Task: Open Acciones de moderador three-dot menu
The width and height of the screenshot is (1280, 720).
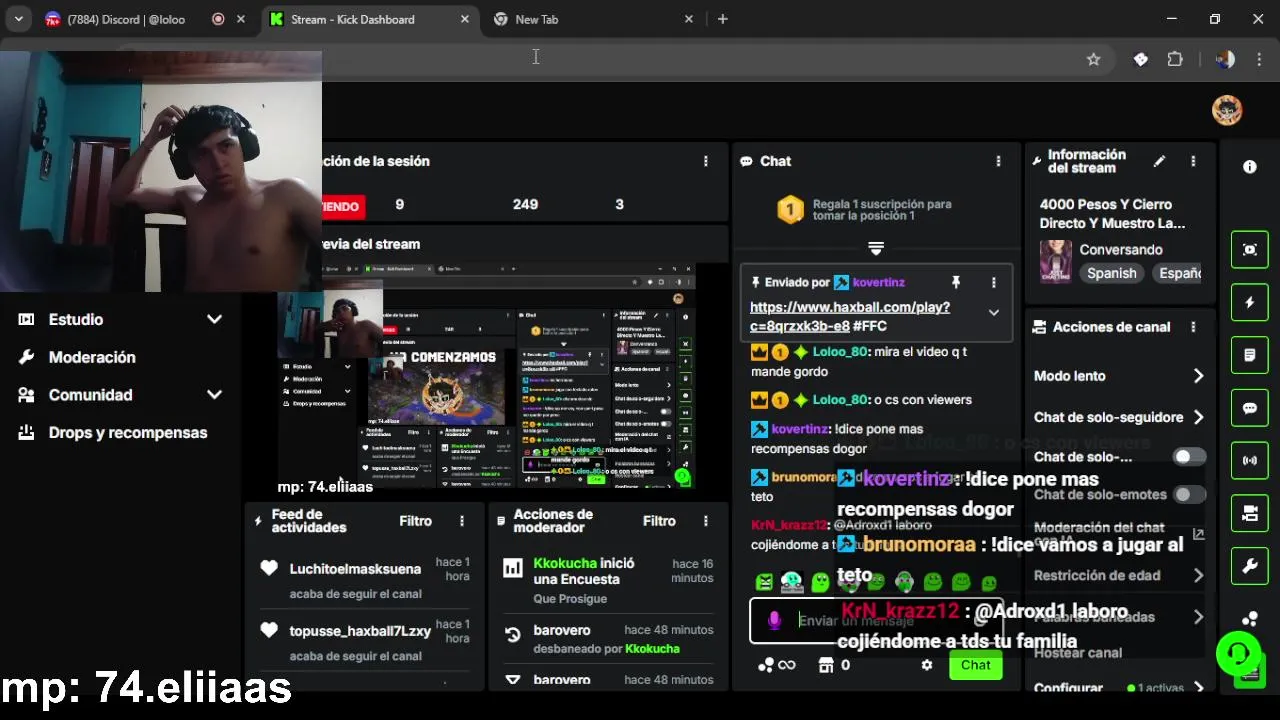Action: coord(706,521)
